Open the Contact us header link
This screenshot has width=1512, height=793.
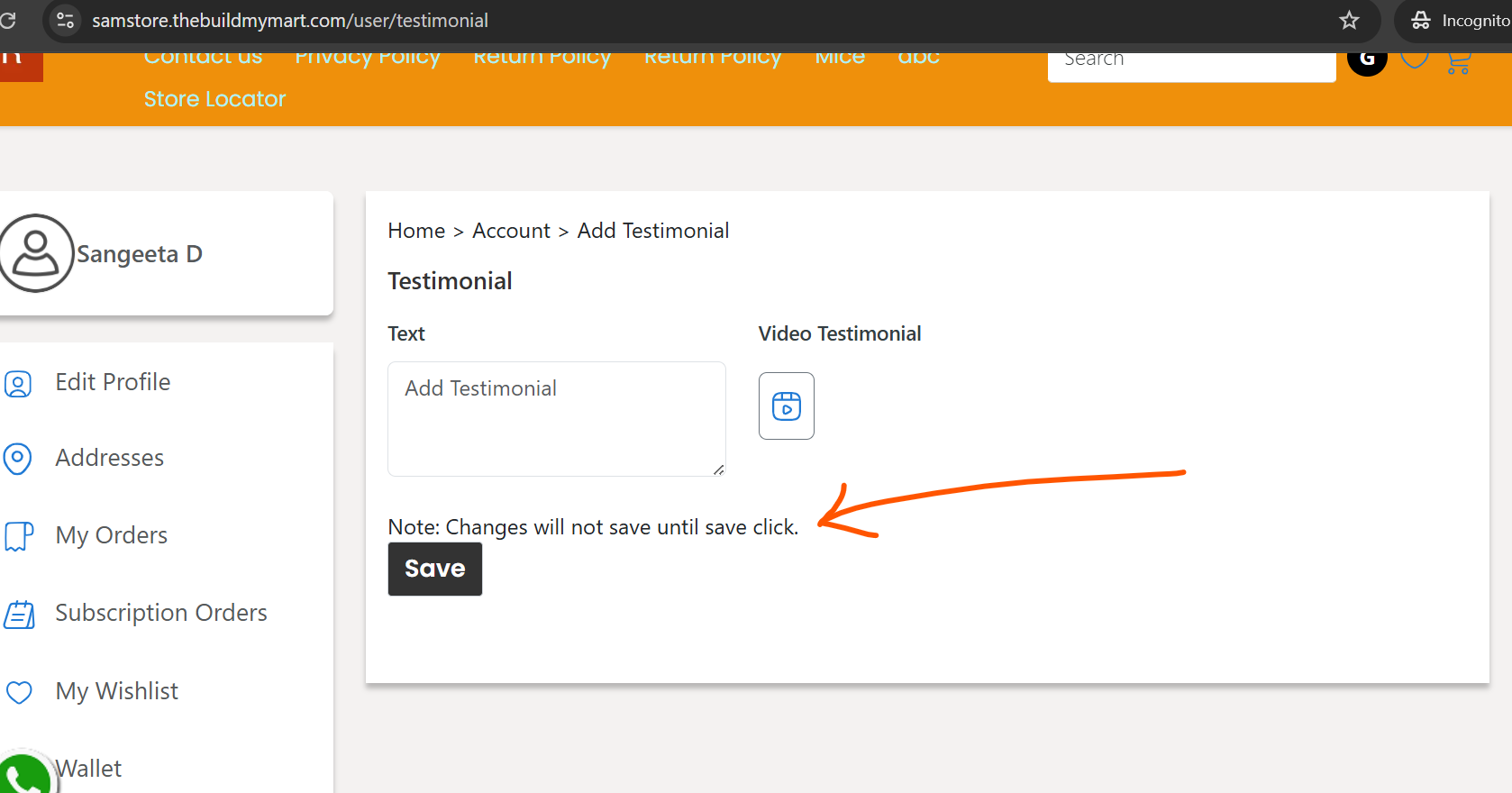(204, 59)
